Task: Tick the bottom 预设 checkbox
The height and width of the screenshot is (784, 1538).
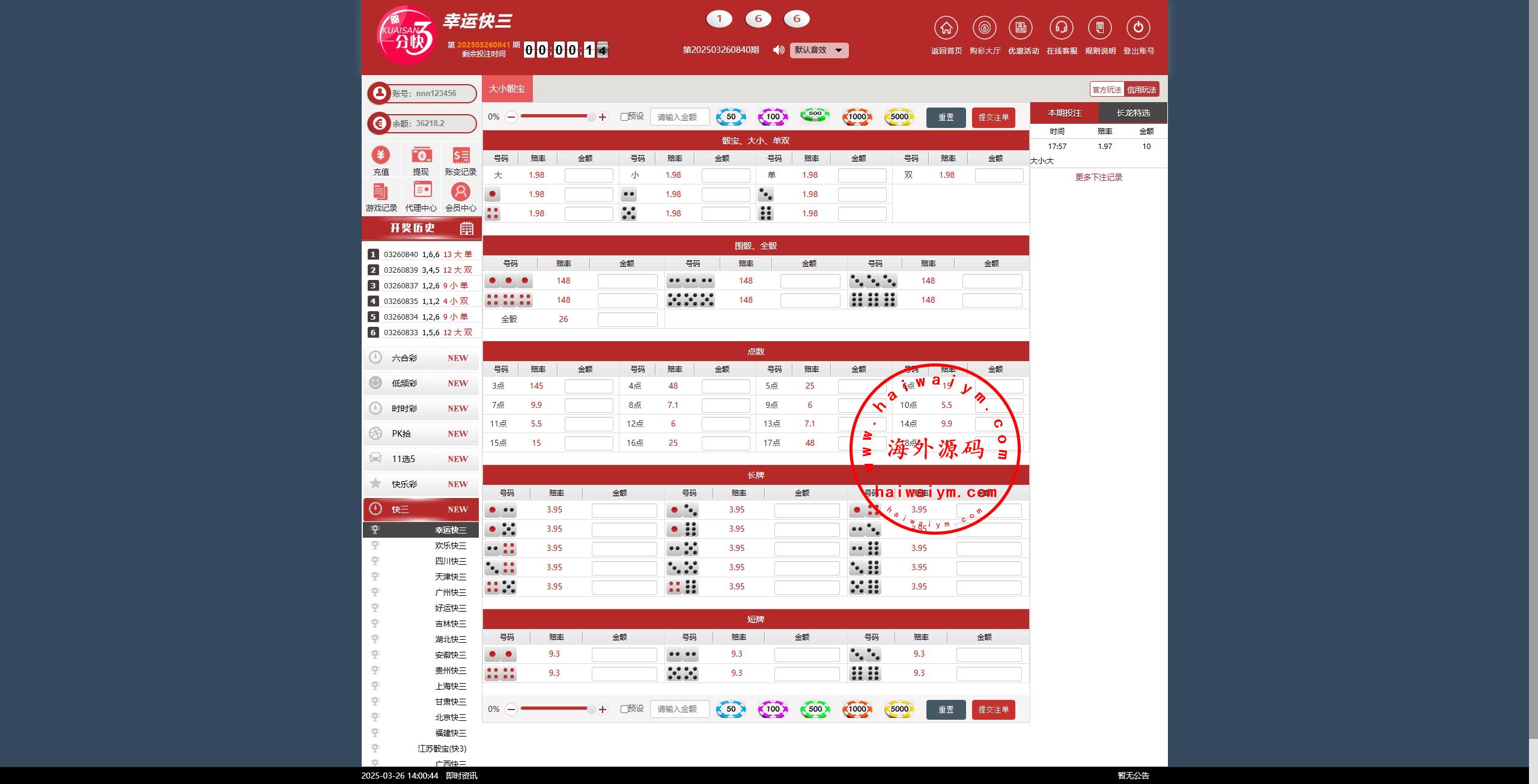Action: (624, 709)
